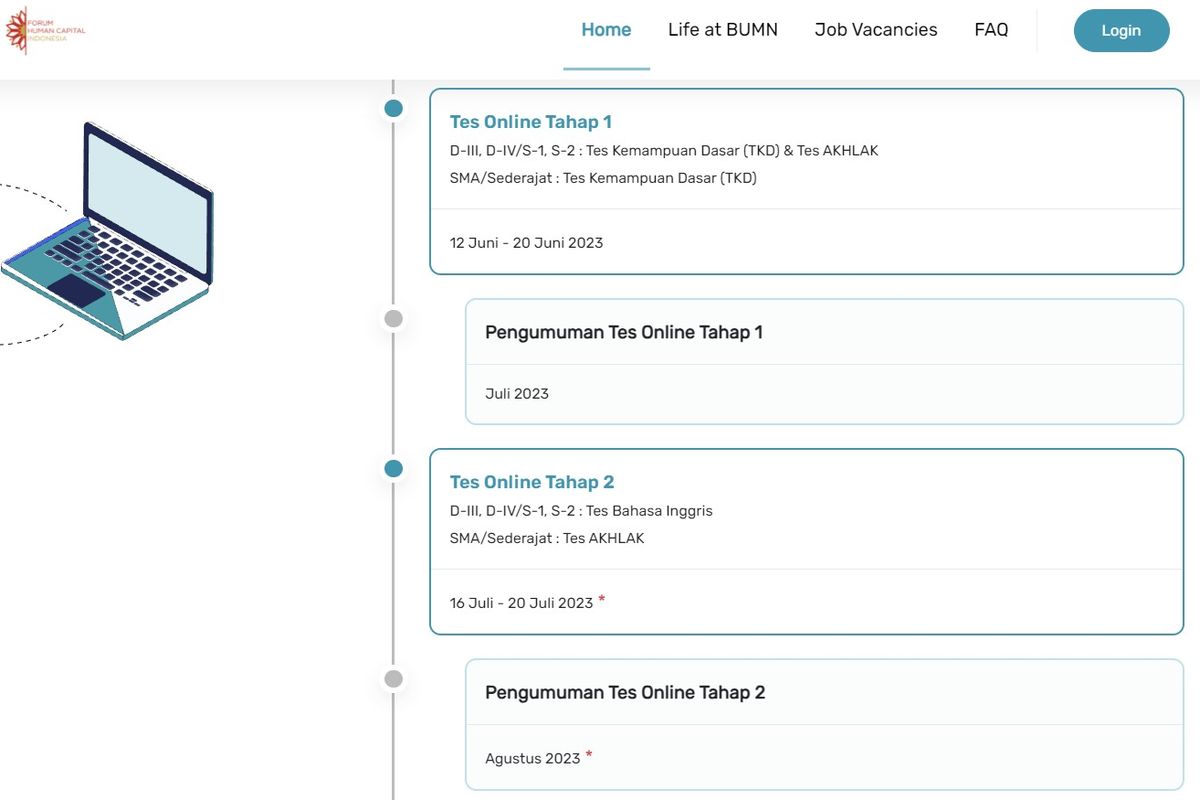The image size is (1200, 800).
Task: Open the FAQ menu item
Action: pos(991,30)
